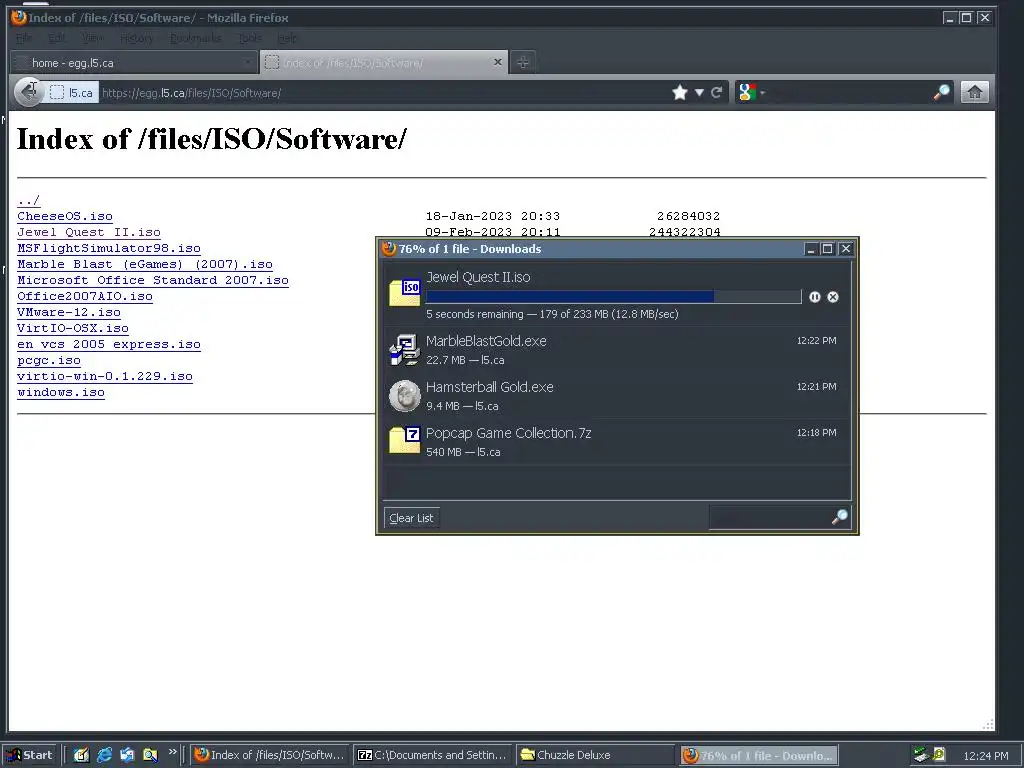Click Clear List in Downloads window
1024x768 pixels.
click(x=411, y=518)
